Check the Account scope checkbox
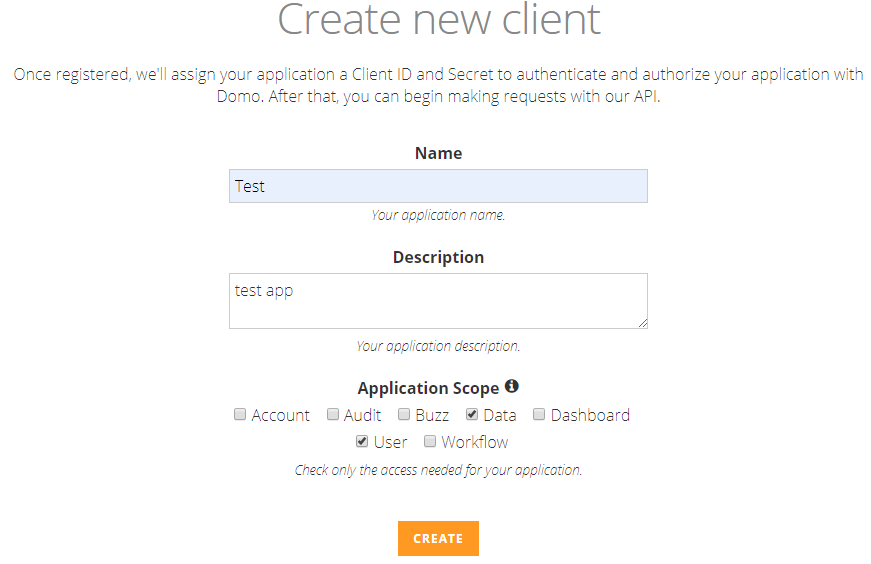 [240, 414]
